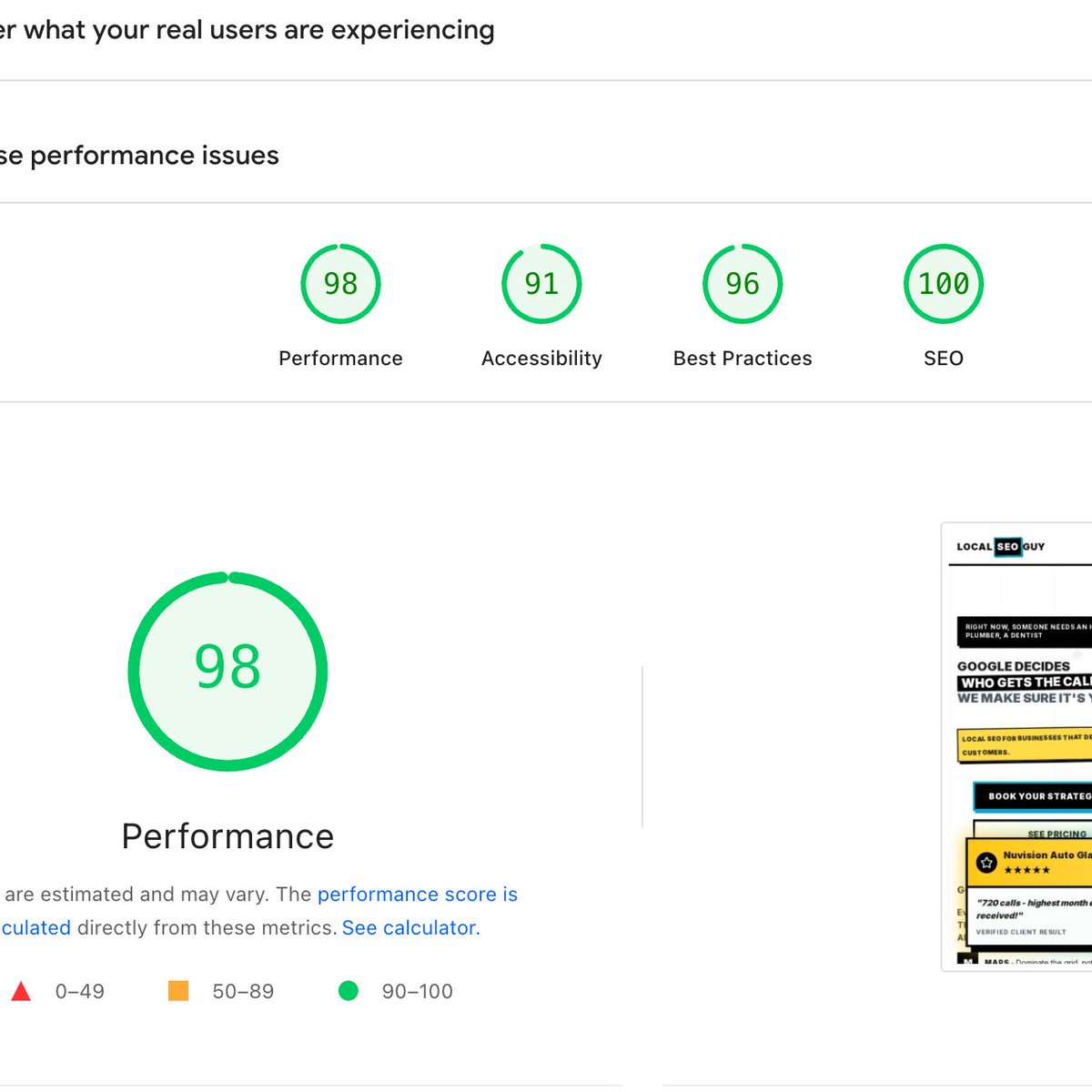Select the Accessibility category label

point(541,359)
